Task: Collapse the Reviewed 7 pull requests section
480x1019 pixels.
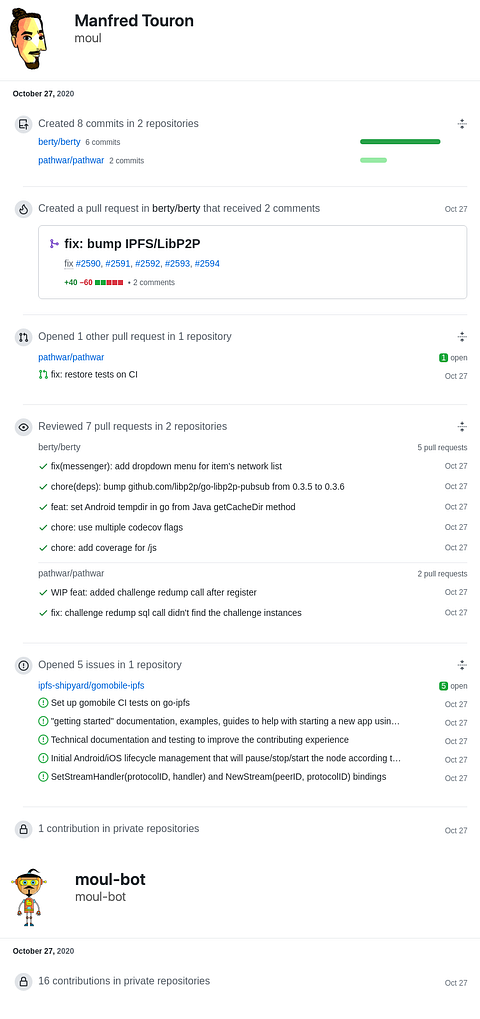Action: coord(462,427)
